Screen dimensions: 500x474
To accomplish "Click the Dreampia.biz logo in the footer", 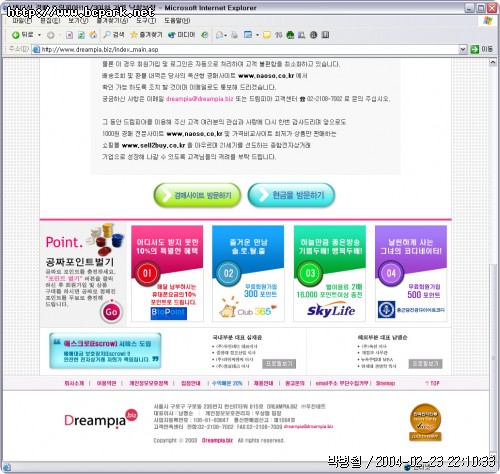I will (101, 419).
